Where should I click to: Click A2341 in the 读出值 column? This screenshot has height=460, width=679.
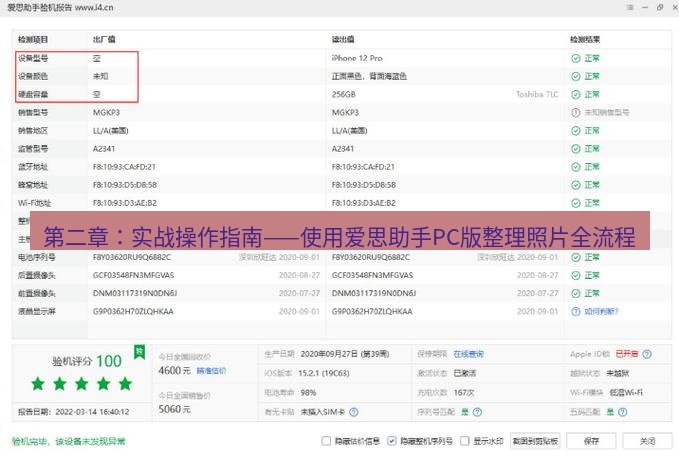343,149
